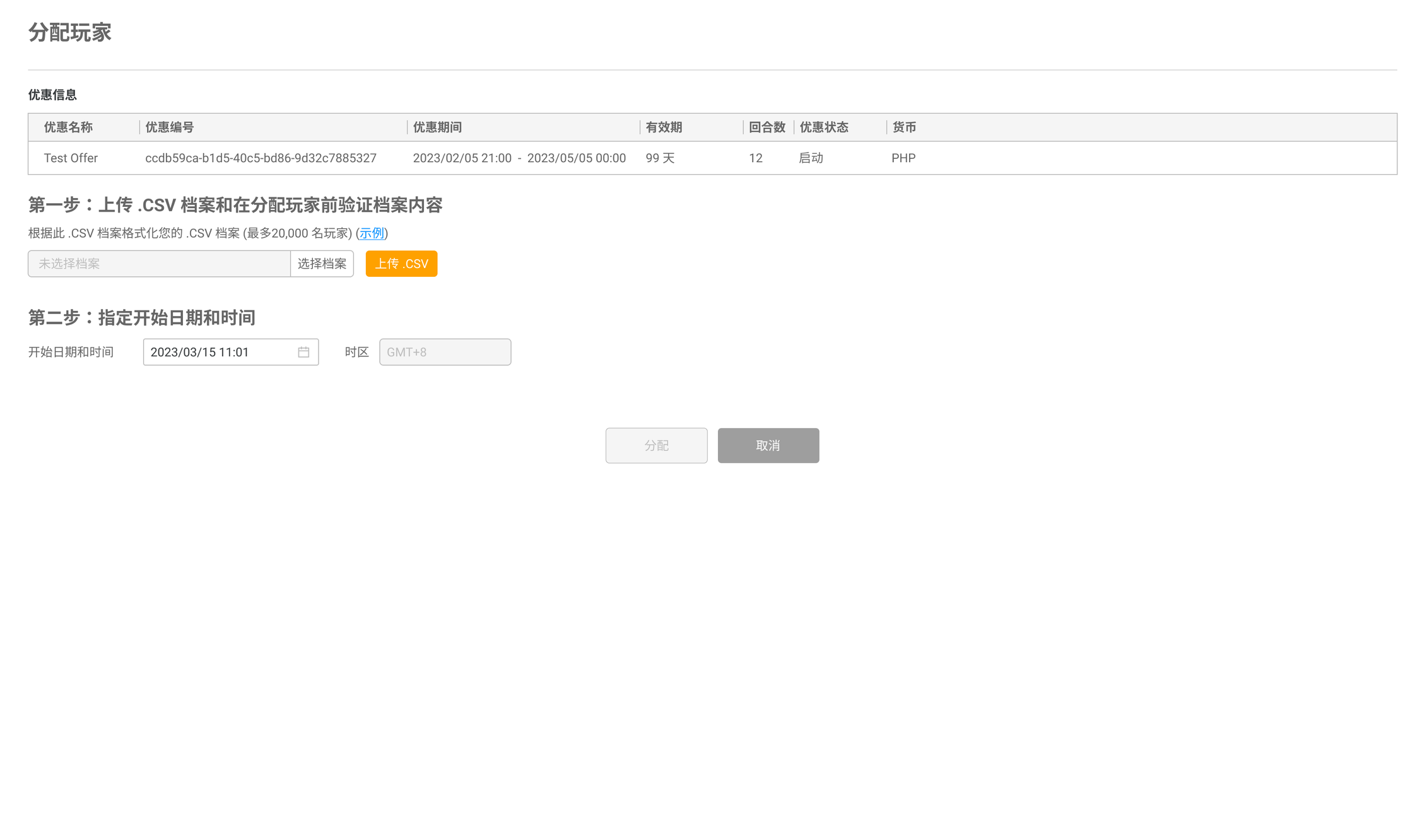Click the PHP currency cell
The image size is (1427, 840).
click(903, 158)
